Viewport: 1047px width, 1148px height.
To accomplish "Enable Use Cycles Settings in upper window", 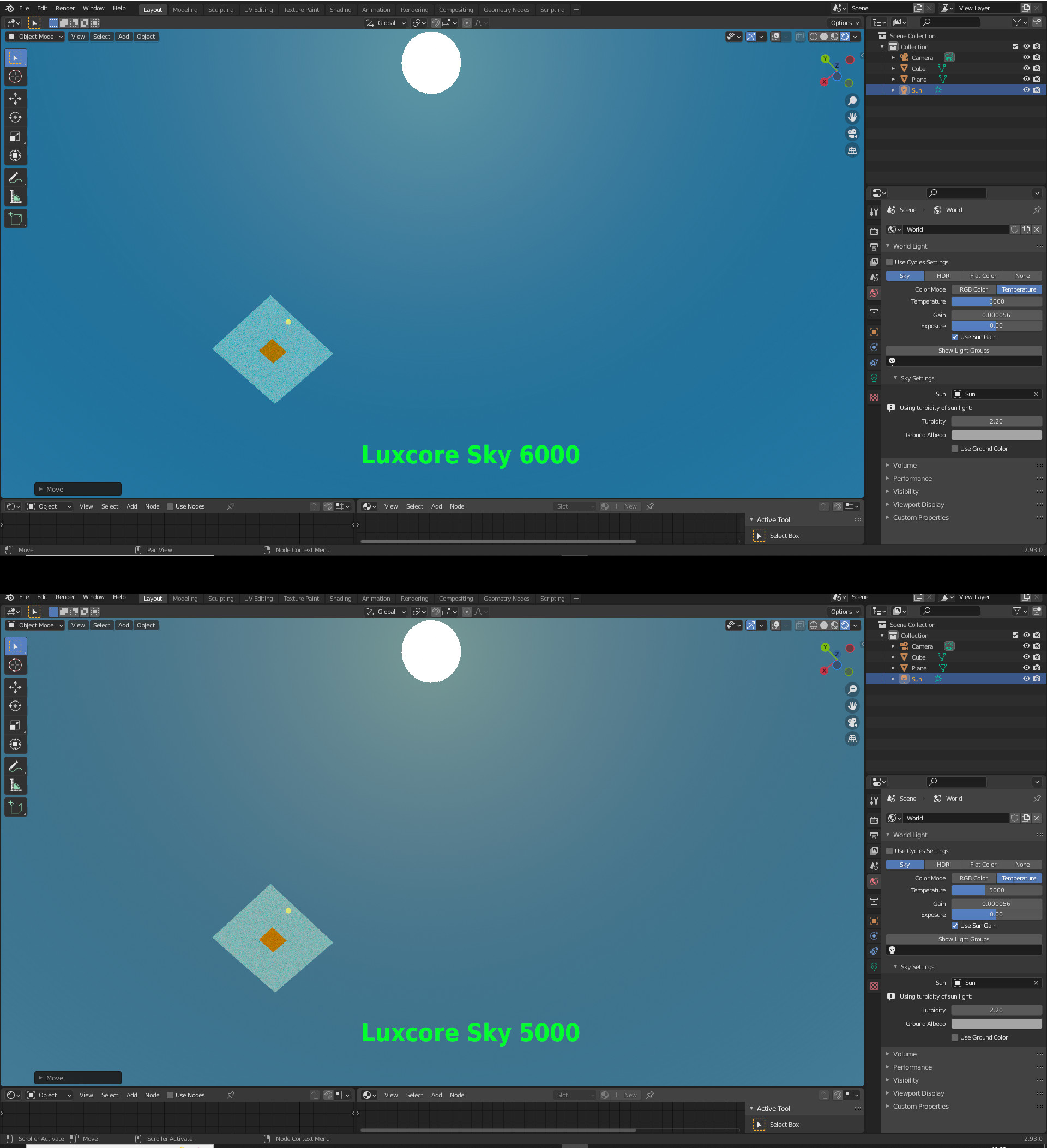I will pyautogui.click(x=890, y=263).
